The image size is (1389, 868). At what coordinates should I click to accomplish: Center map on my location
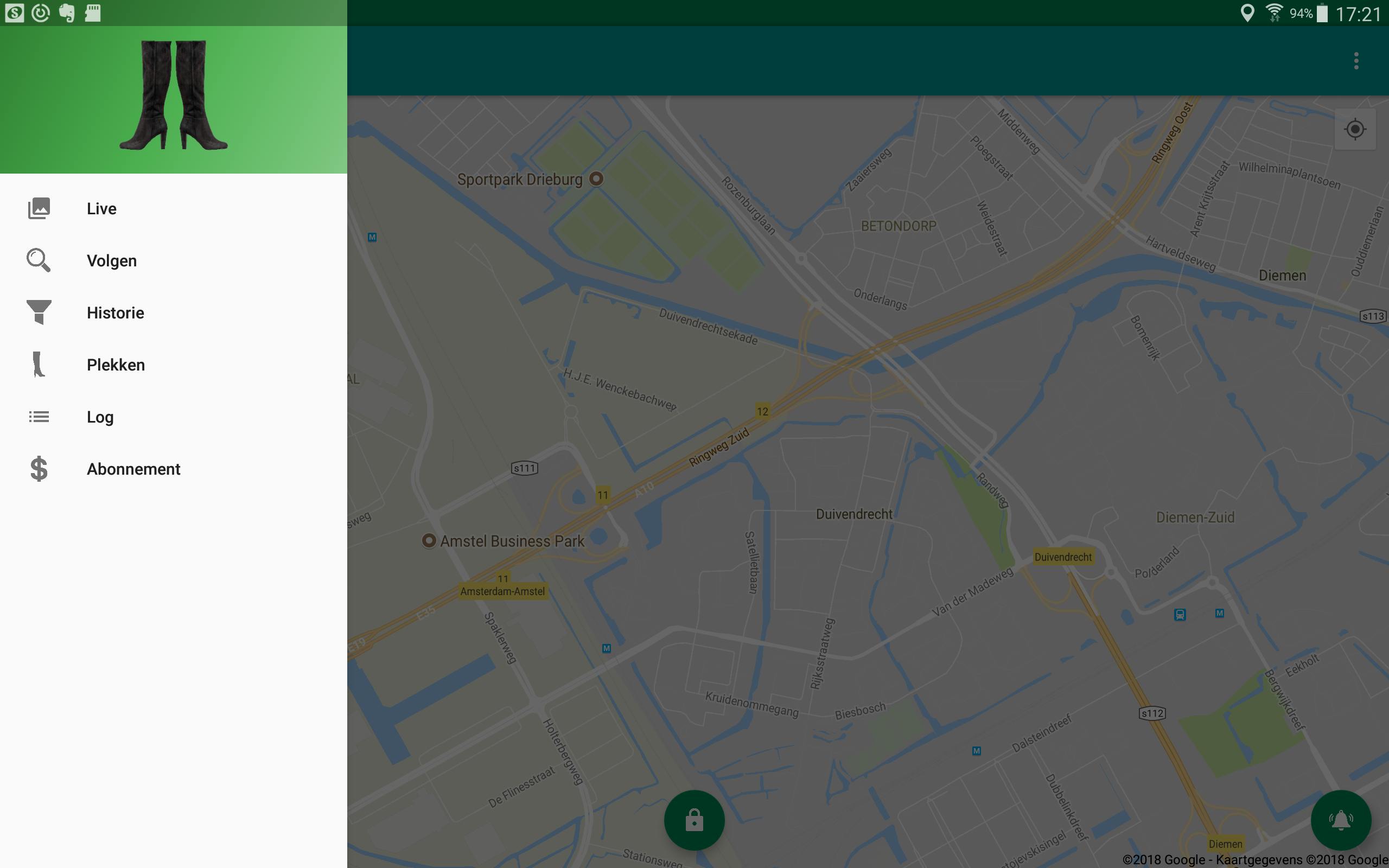1355,129
